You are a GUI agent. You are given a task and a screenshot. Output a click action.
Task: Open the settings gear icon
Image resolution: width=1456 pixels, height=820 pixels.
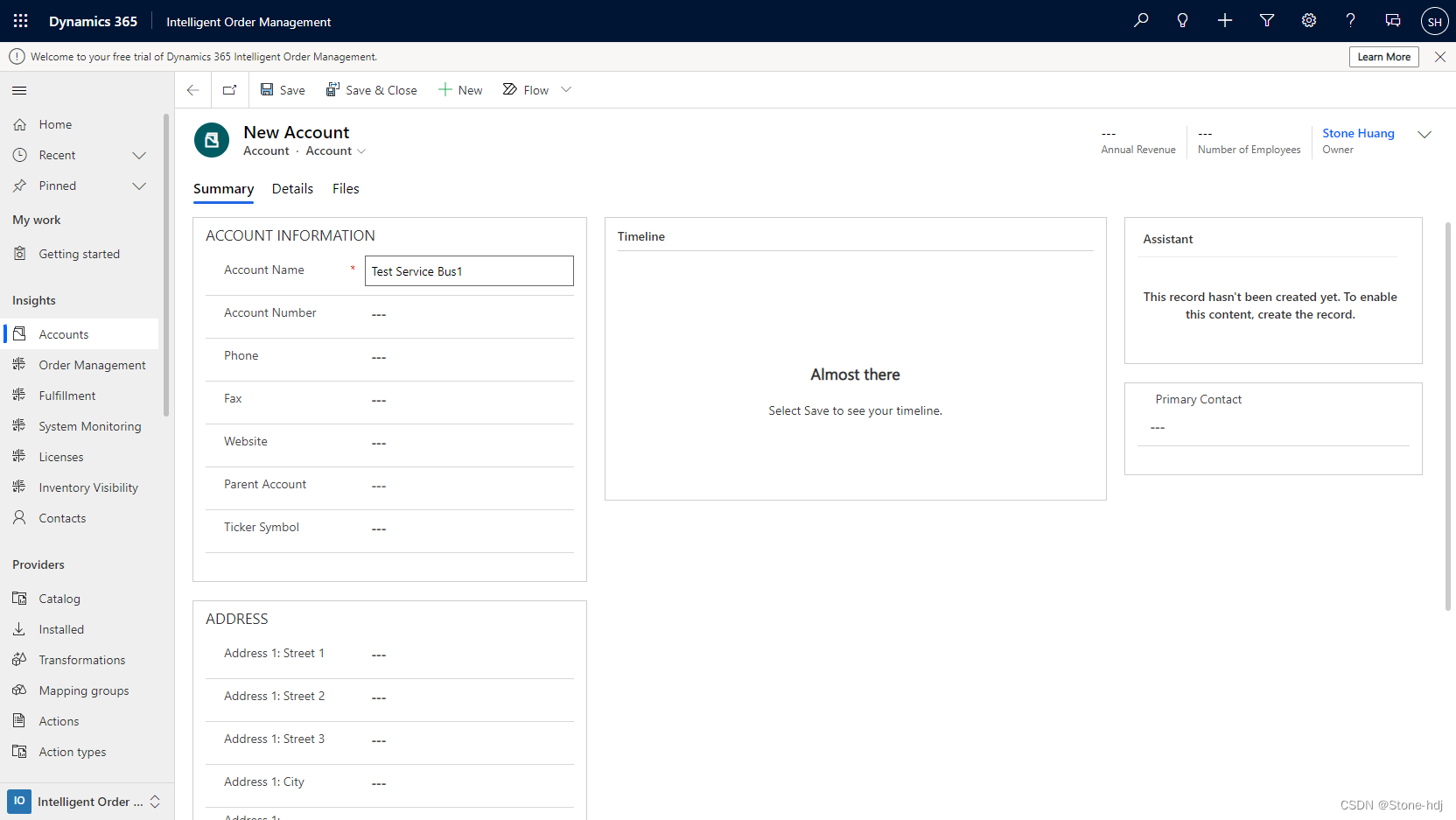1309,20
